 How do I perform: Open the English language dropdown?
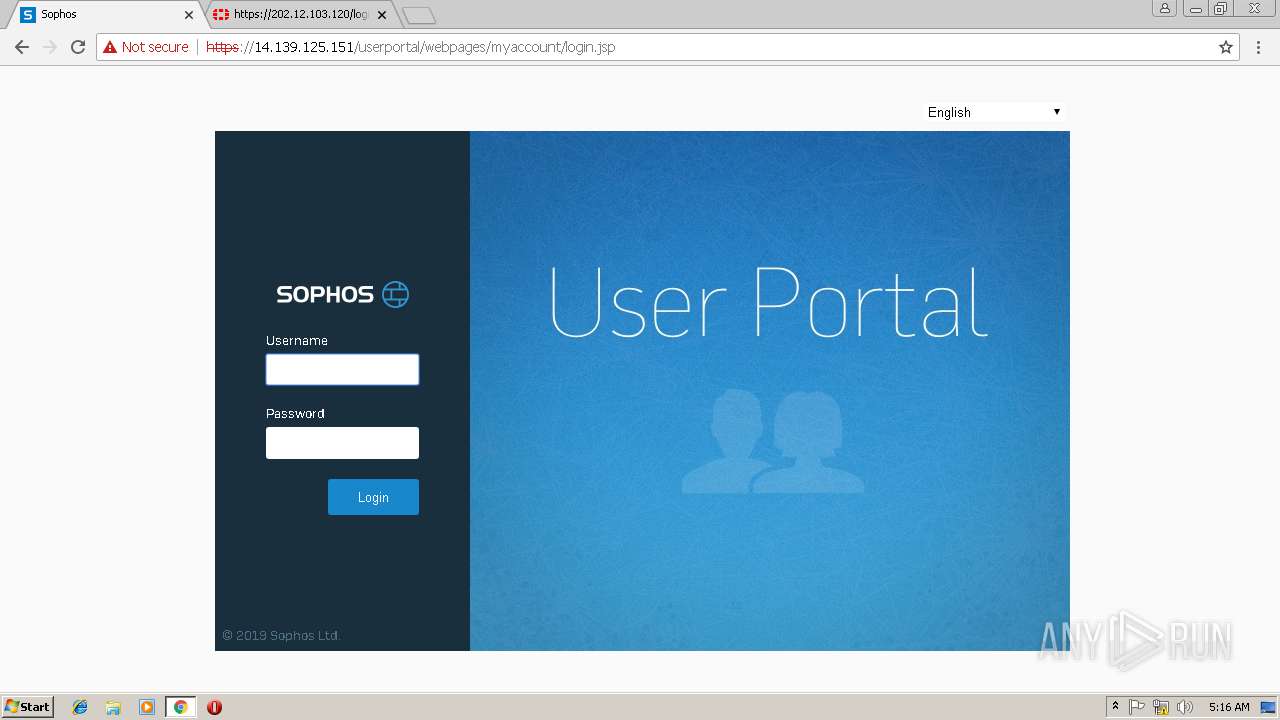pyautogui.click(x=994, y=112)
